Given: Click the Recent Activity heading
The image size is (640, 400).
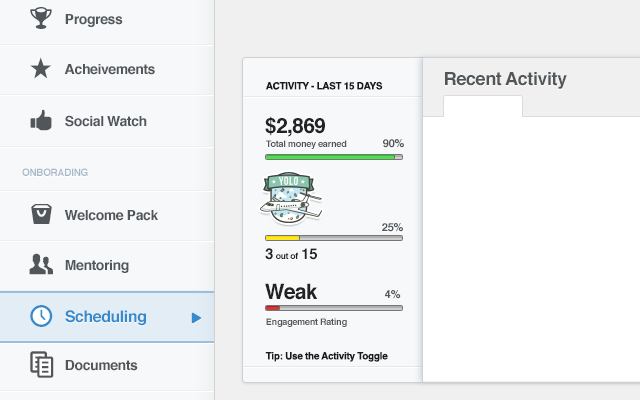Looking at the screenshot, I should click(505, 79).
